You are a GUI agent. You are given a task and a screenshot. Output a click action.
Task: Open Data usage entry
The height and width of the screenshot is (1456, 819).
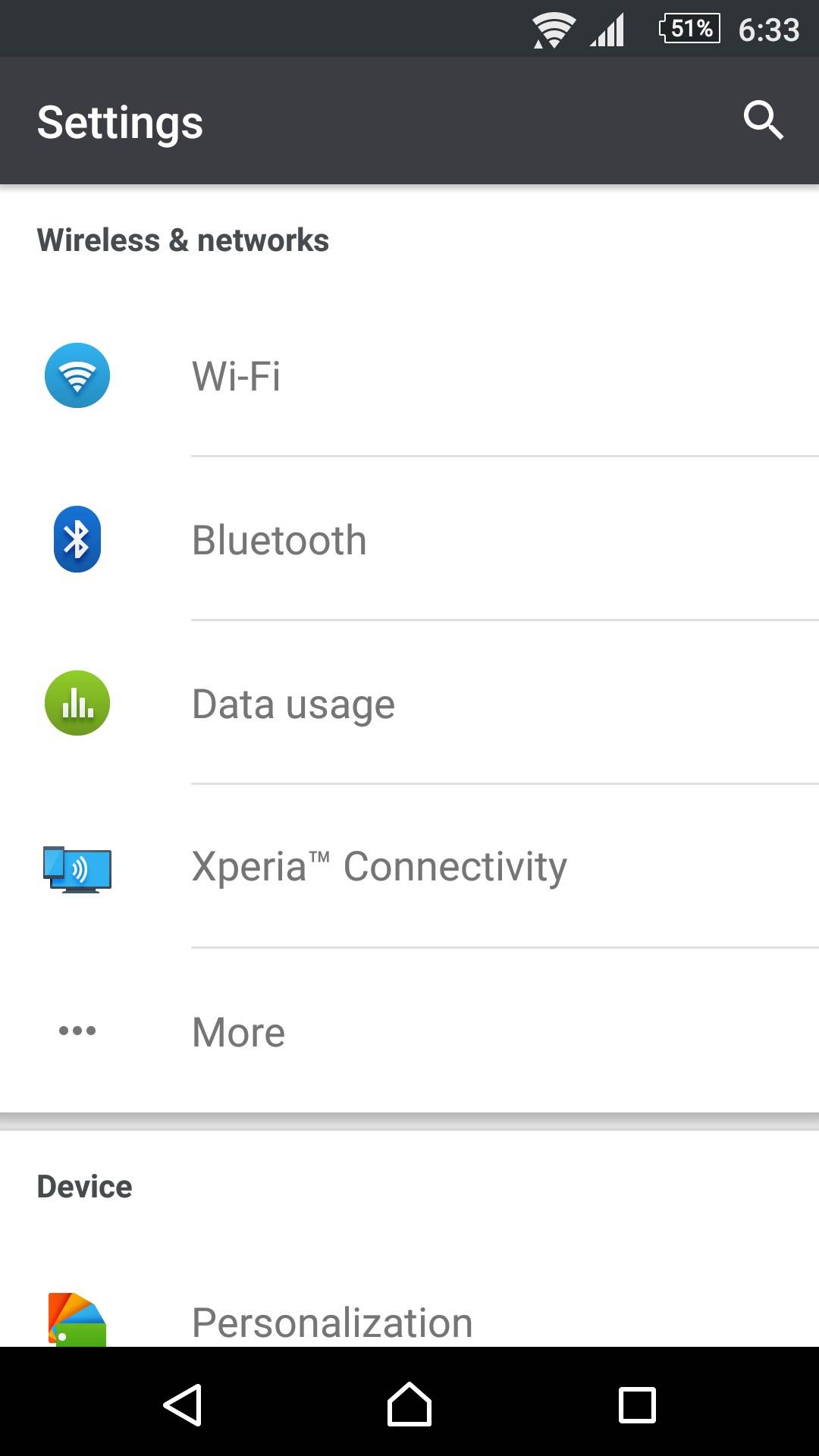[293, 704]
